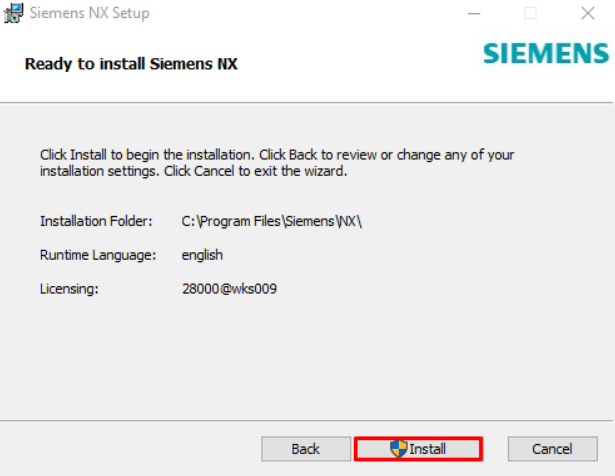Image resolution: width=615 pixels, height=476 pixels.
Task: Click the Runtime Language label
Action: tap(98, 255)
